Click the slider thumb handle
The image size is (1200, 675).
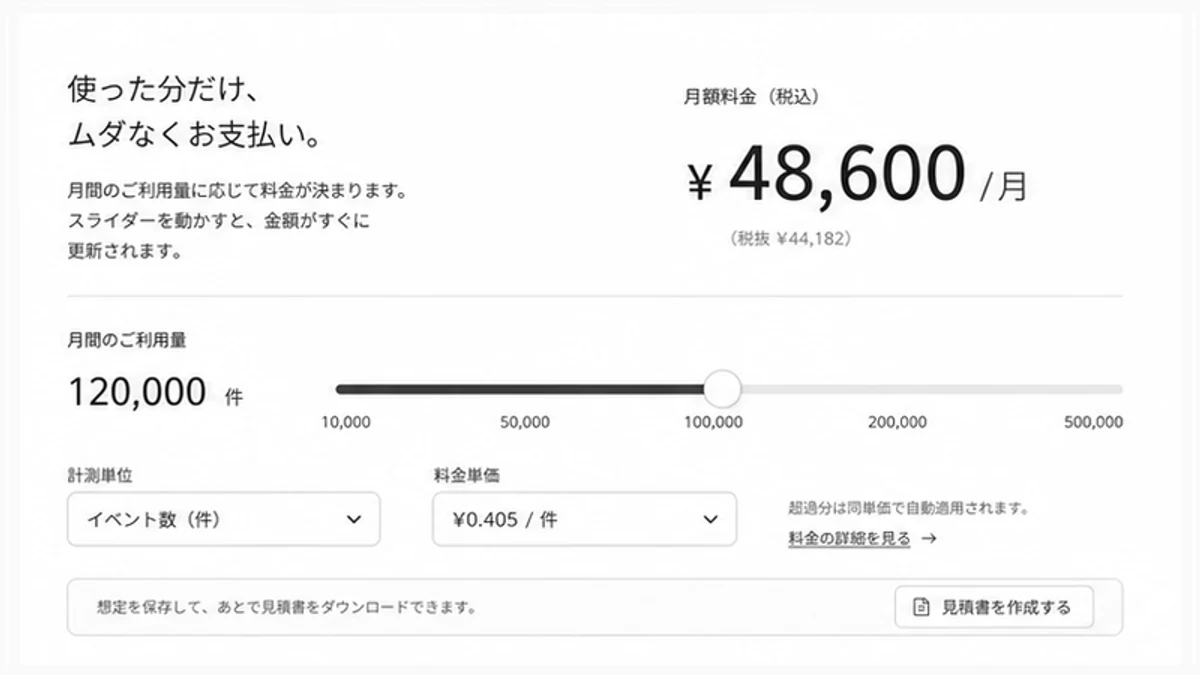click(x=722, y=388)
